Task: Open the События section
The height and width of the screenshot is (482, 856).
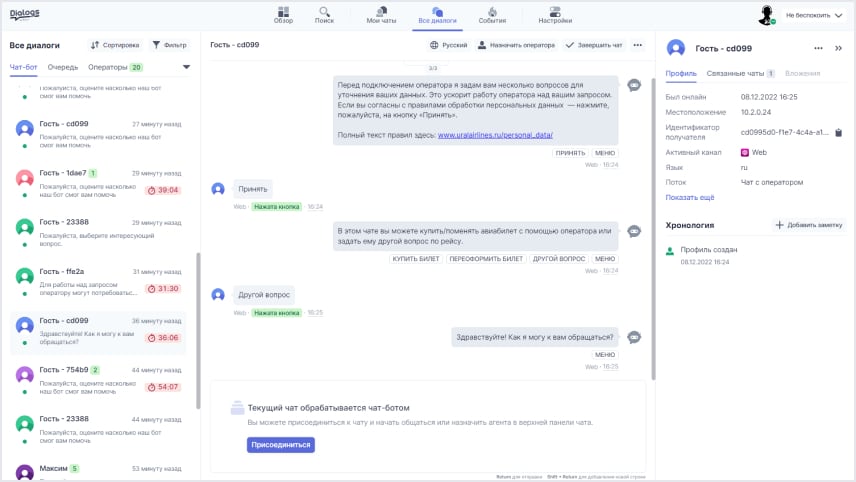Action: tap(492, 15)
